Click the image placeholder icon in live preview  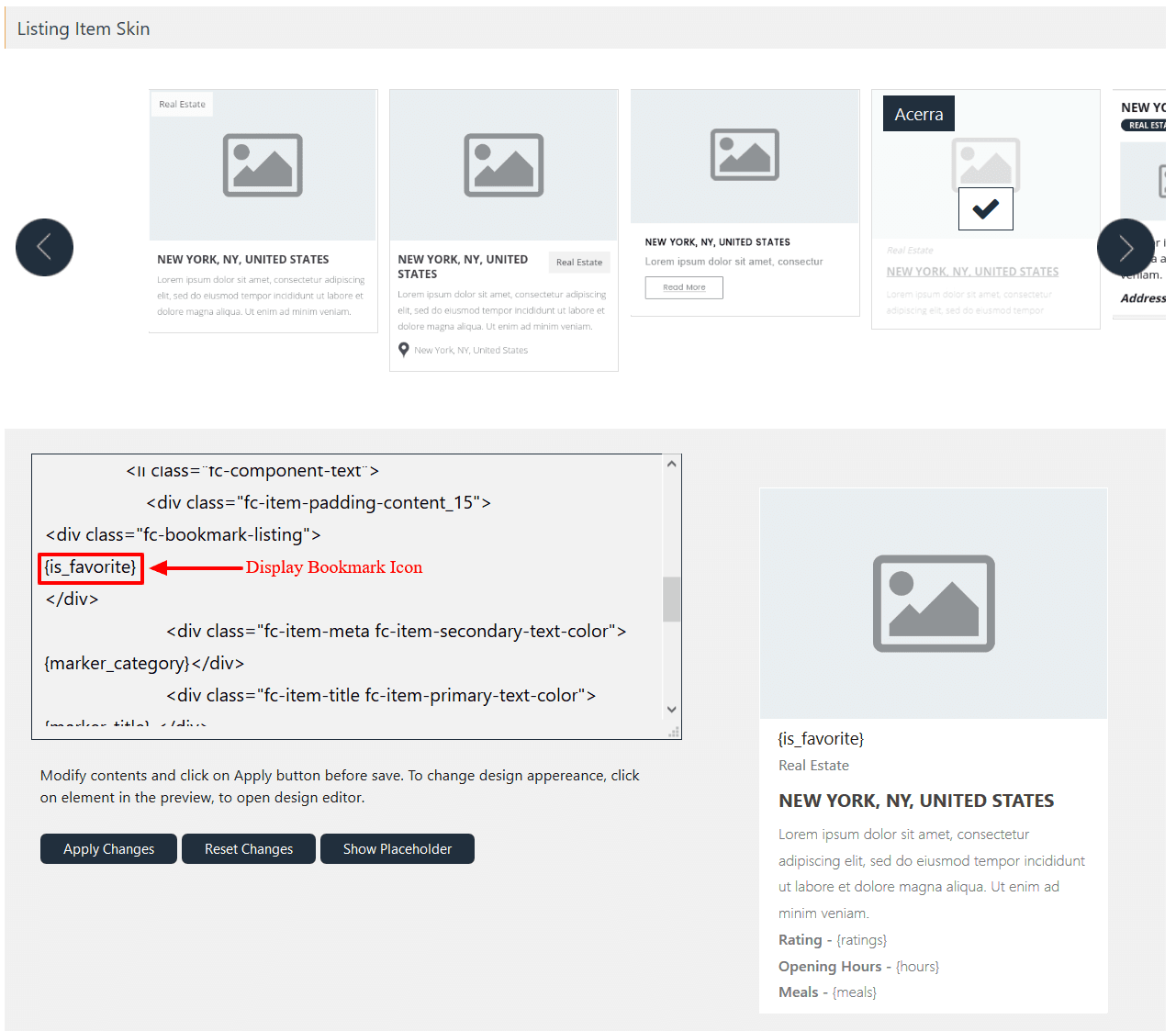tap(933, 603)
